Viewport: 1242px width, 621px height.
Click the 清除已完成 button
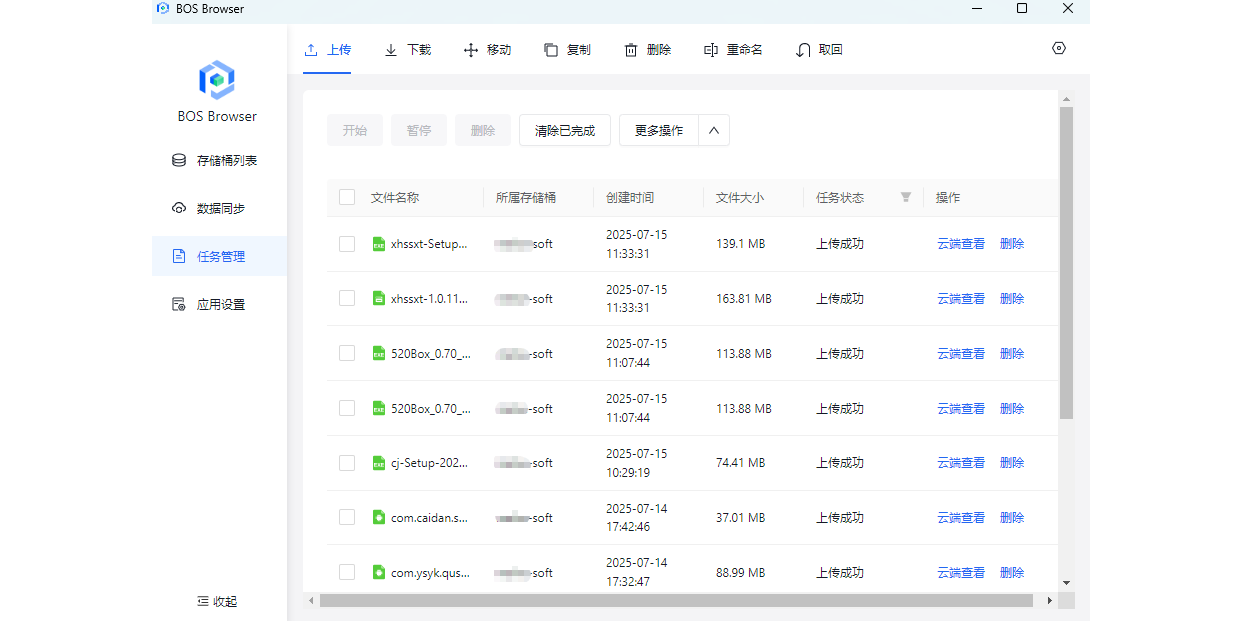tap(565, 131)
